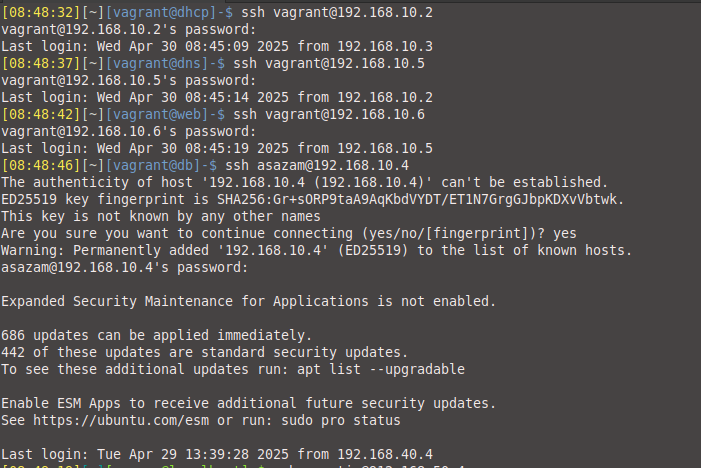The image size is (701, 468).
Task: Click the asazam@192.168.10.4's password line
Action: 124,267
